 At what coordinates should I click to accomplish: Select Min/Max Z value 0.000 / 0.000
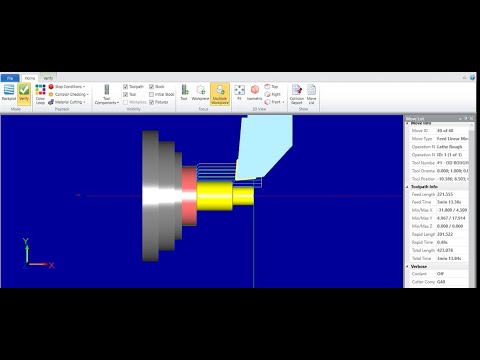click(450, 226)
